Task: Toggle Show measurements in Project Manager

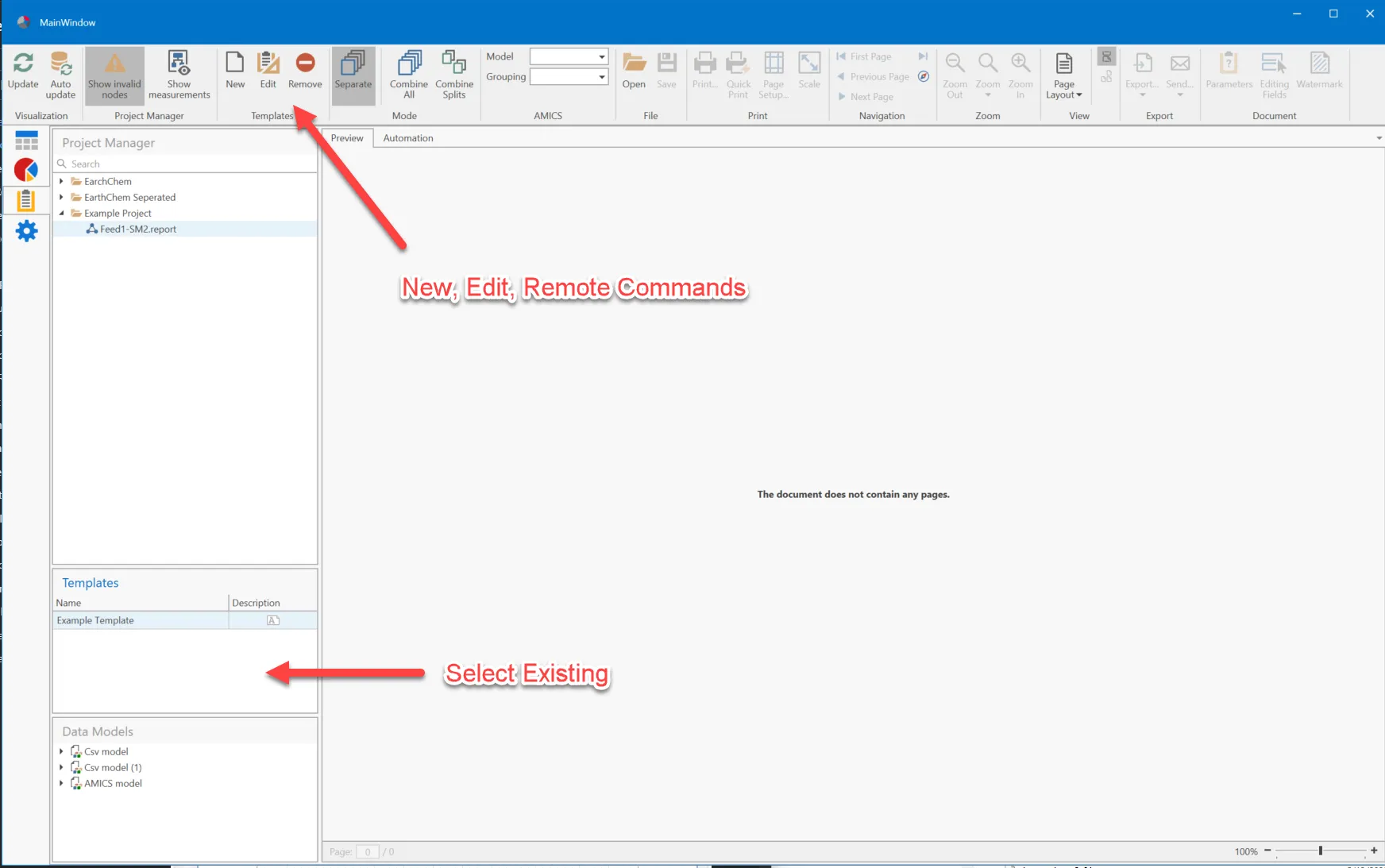Action: point(179,75)
